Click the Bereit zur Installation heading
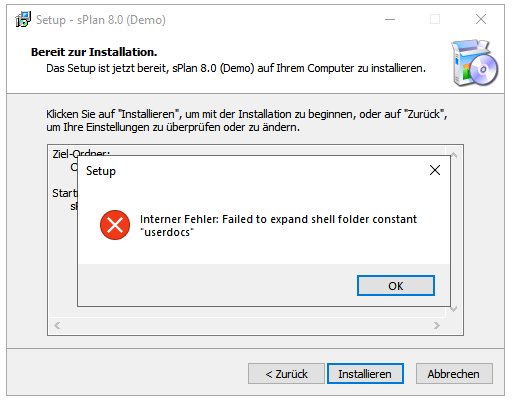 tap(94, 52)
